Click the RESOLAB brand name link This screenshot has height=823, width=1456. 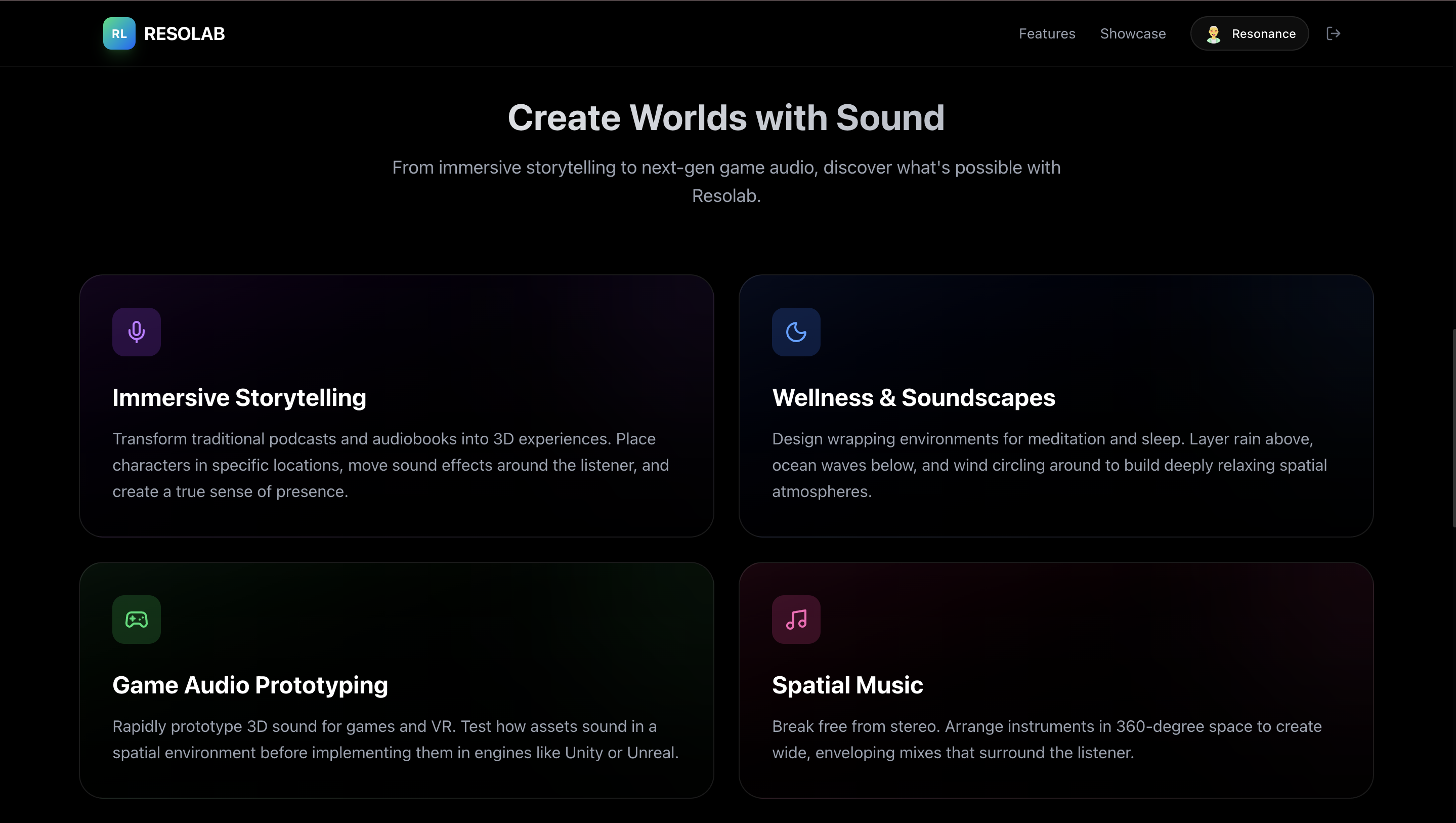pyautogui.click(x=184, y=34)
